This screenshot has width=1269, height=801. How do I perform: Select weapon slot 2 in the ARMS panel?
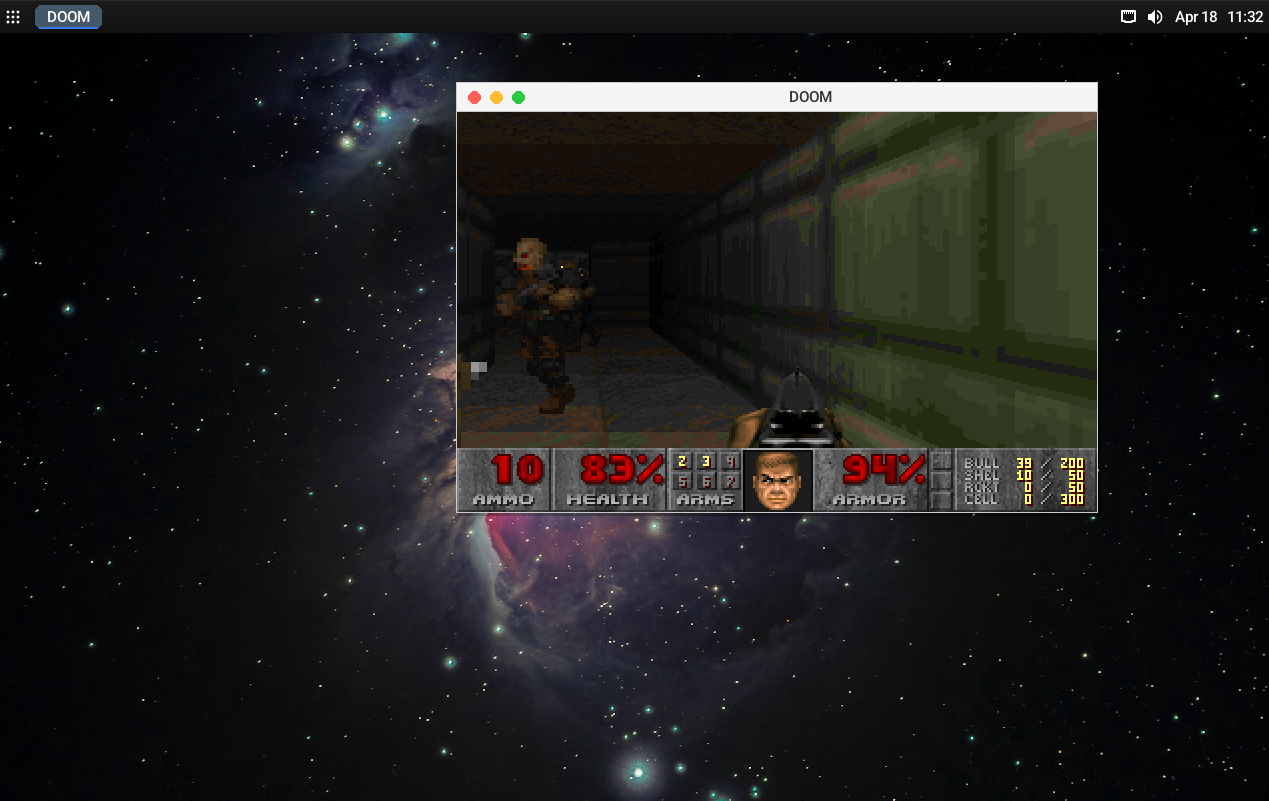[683, 462]
